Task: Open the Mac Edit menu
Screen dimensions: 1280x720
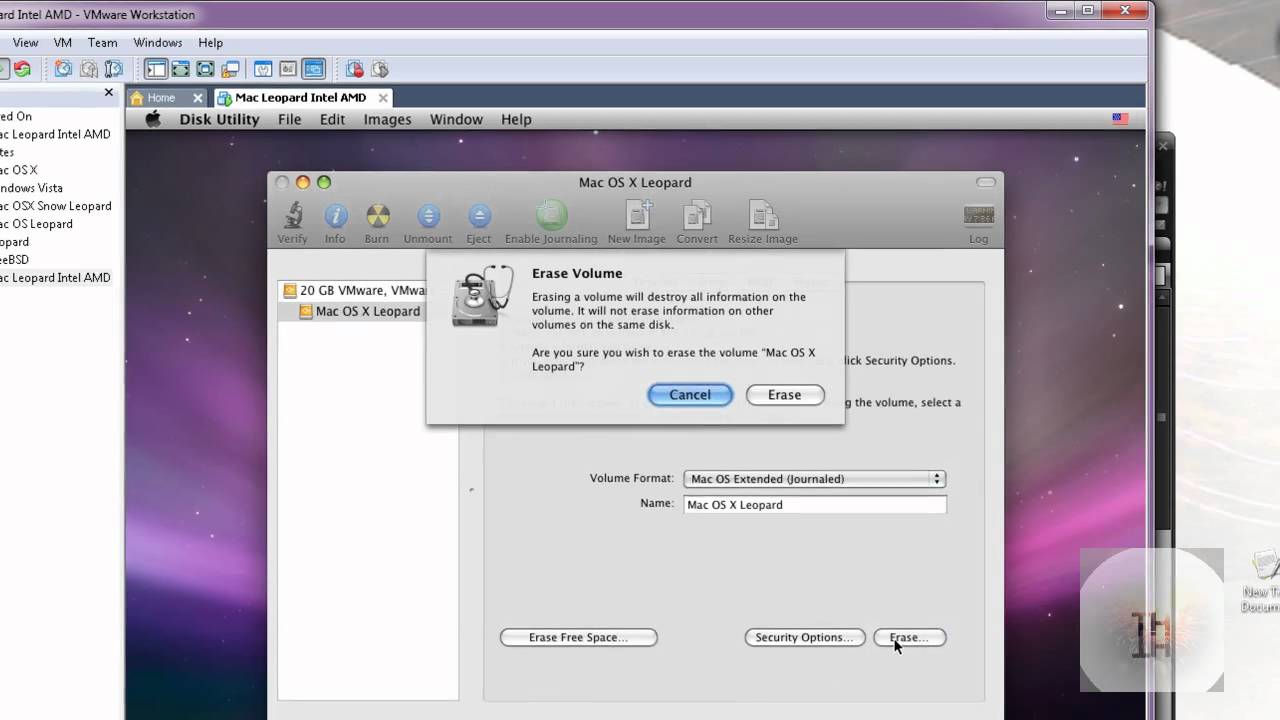Action: click(x=332, y=119)
